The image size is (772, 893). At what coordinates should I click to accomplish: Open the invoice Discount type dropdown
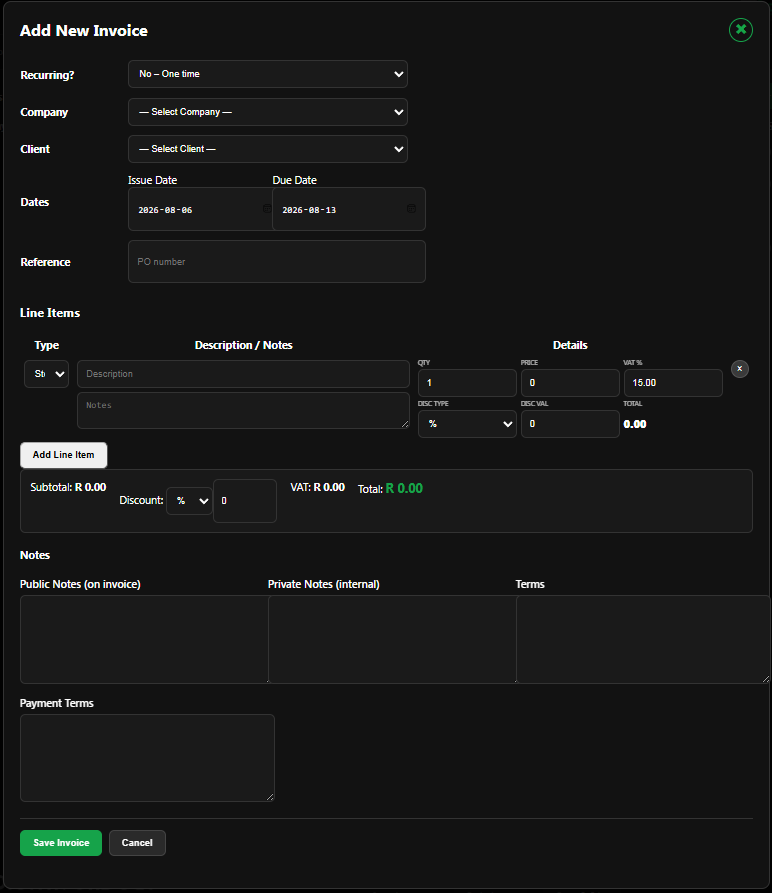[190, 501]
